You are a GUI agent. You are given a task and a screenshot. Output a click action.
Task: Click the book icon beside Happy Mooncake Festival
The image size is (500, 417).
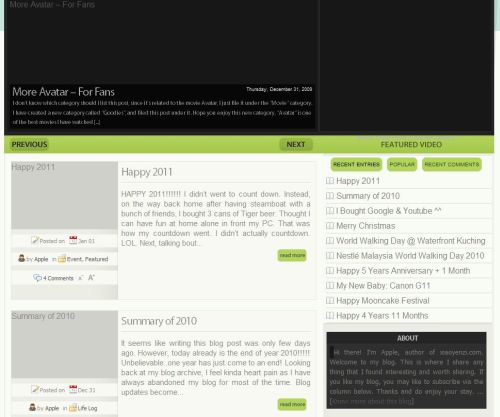[x=330, y=300]
